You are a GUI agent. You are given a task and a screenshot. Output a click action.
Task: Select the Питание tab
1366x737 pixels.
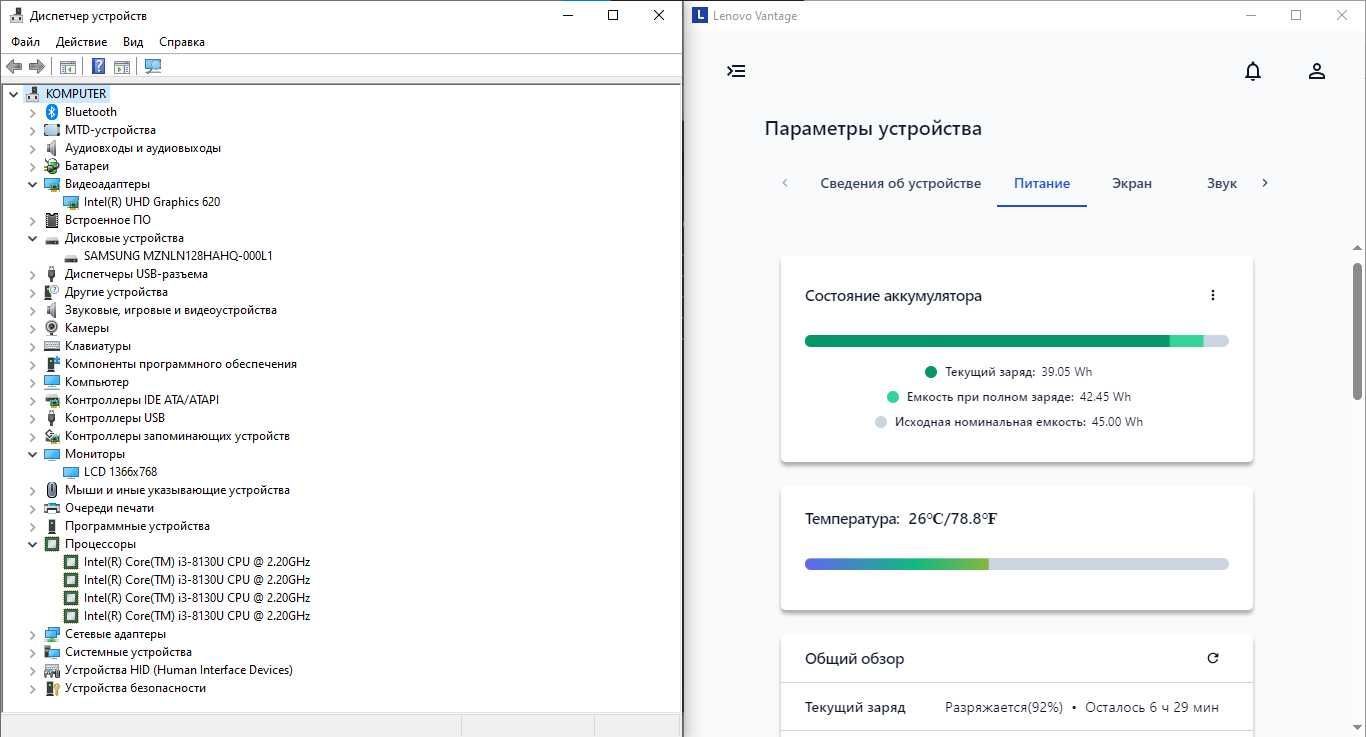(x=1042, y=184)
